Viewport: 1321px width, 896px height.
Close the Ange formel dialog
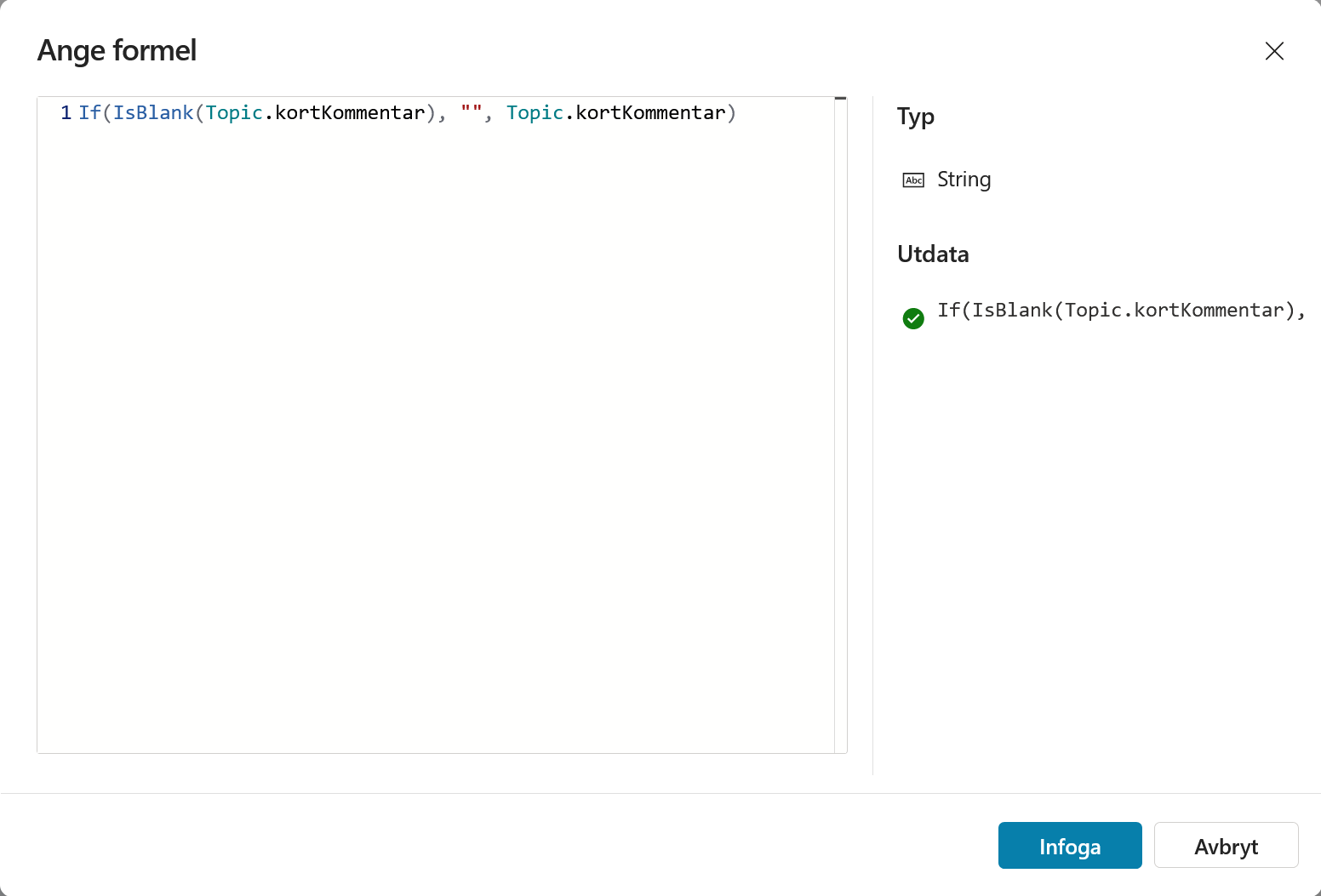[x=1274, y=51]
